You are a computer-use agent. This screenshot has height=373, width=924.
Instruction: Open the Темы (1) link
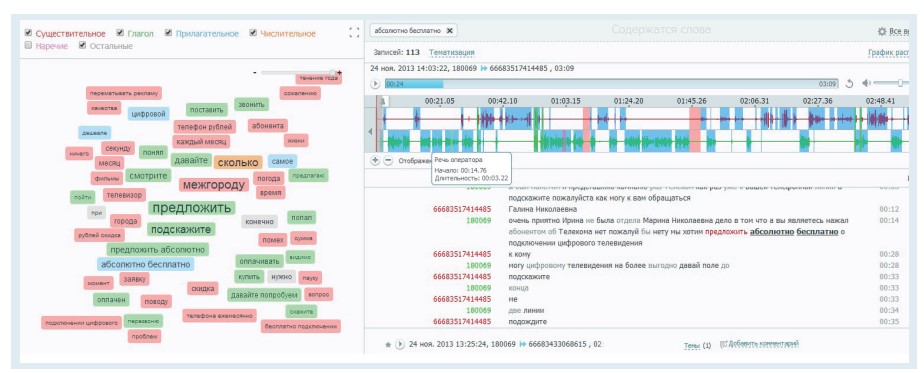pos(697,345)
